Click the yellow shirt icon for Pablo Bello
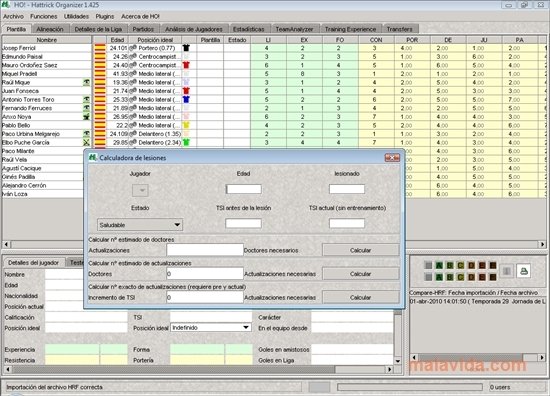Viewport: 550px width, 396px height. pos(186,125)
